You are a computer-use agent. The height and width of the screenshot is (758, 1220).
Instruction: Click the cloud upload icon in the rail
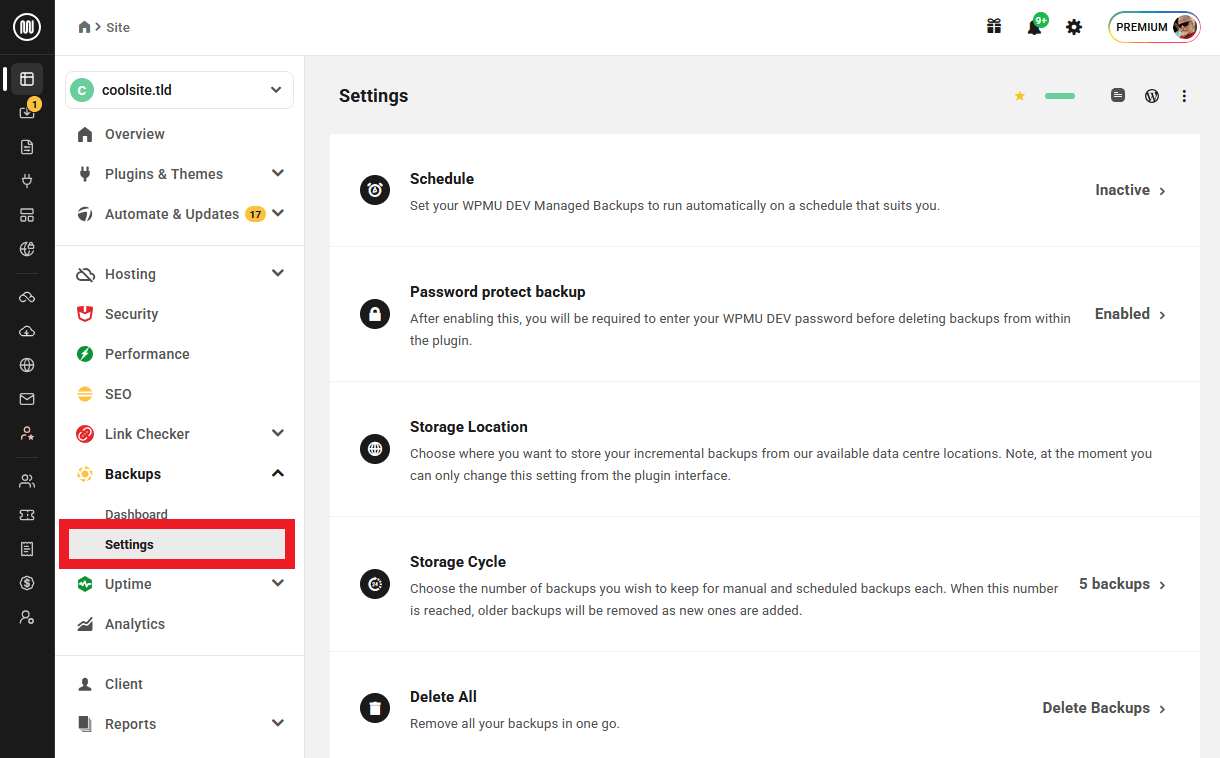pyautogui.click(x=27, y=331)
